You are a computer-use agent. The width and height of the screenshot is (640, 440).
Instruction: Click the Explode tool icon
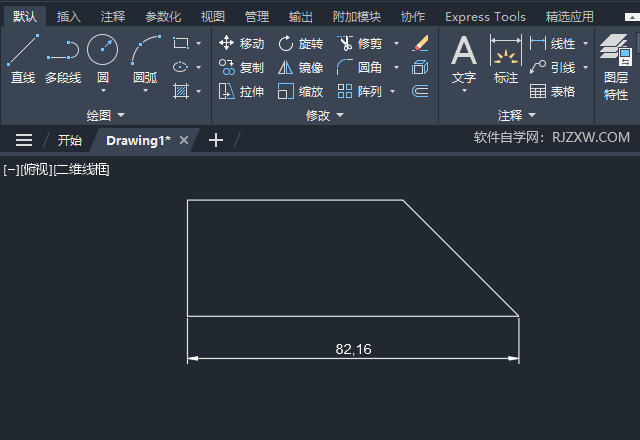coord(420,67)
